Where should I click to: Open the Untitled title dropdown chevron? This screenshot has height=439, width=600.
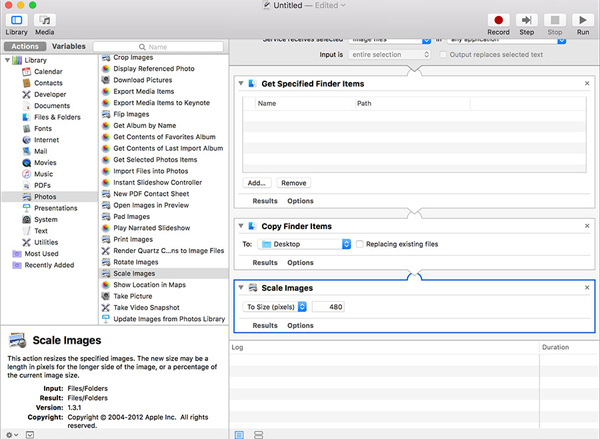coord(343,5)
